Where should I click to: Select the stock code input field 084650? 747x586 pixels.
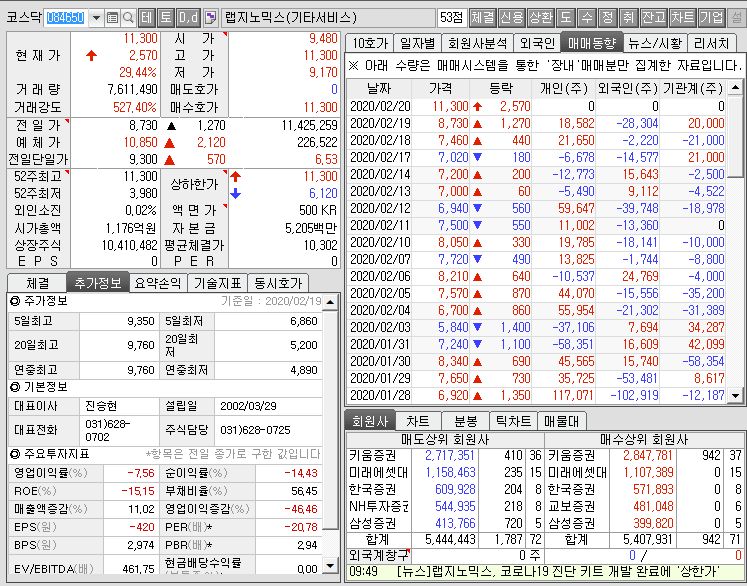(x=66, y=18)
